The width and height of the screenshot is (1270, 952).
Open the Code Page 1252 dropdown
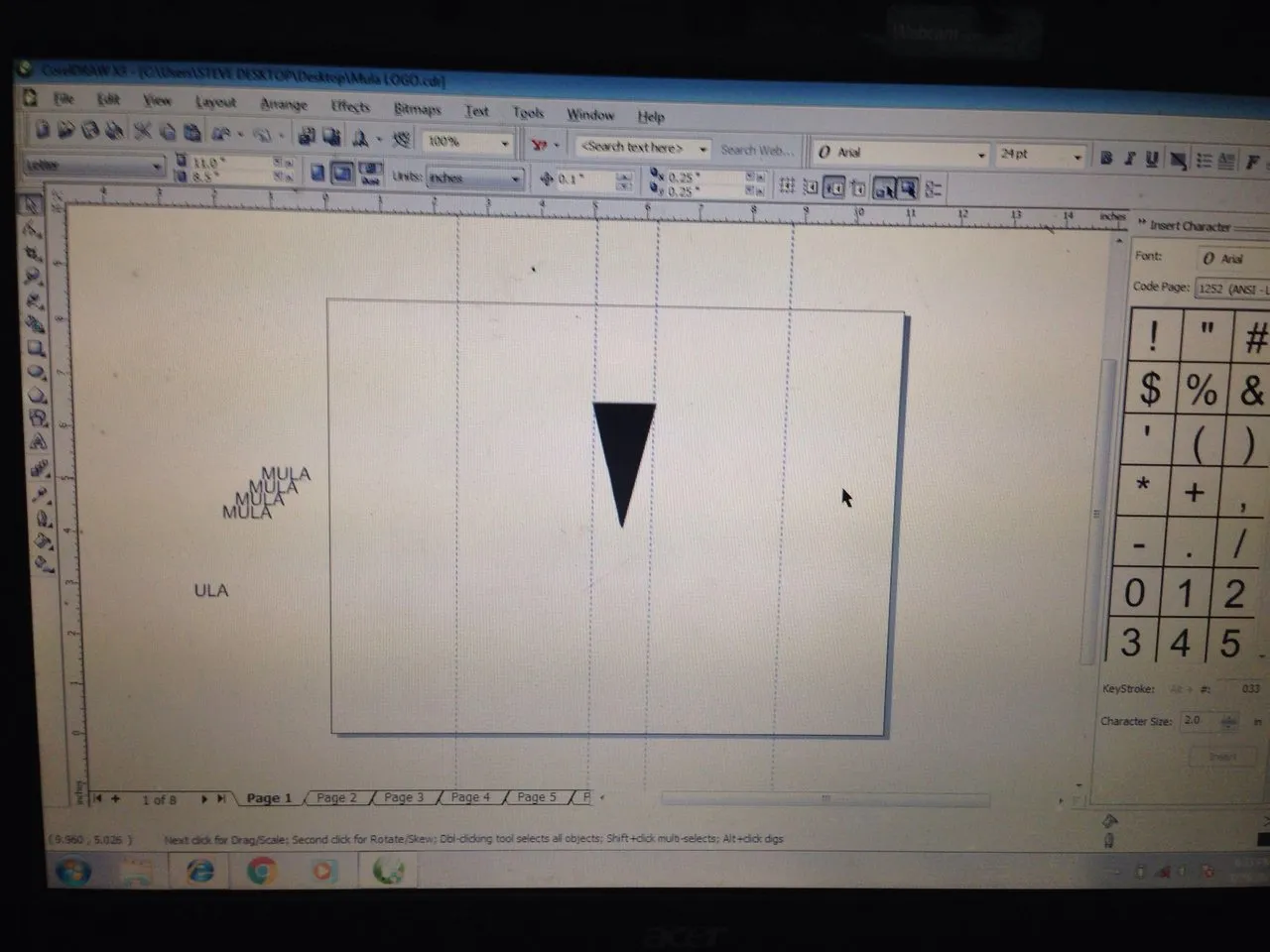[x=1232, y=289]
